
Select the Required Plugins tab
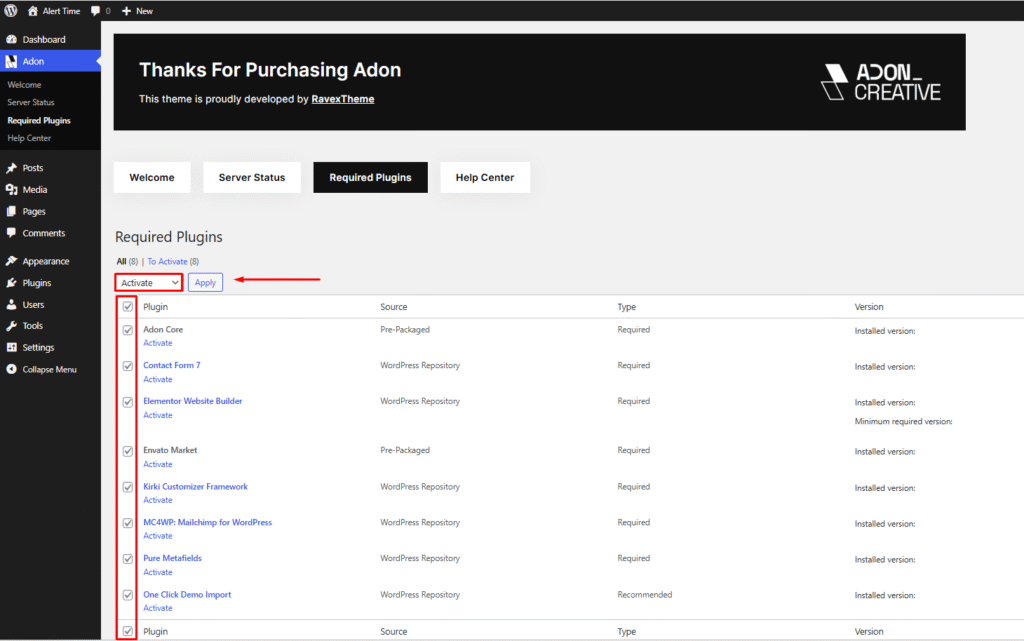tap(370, 178)
